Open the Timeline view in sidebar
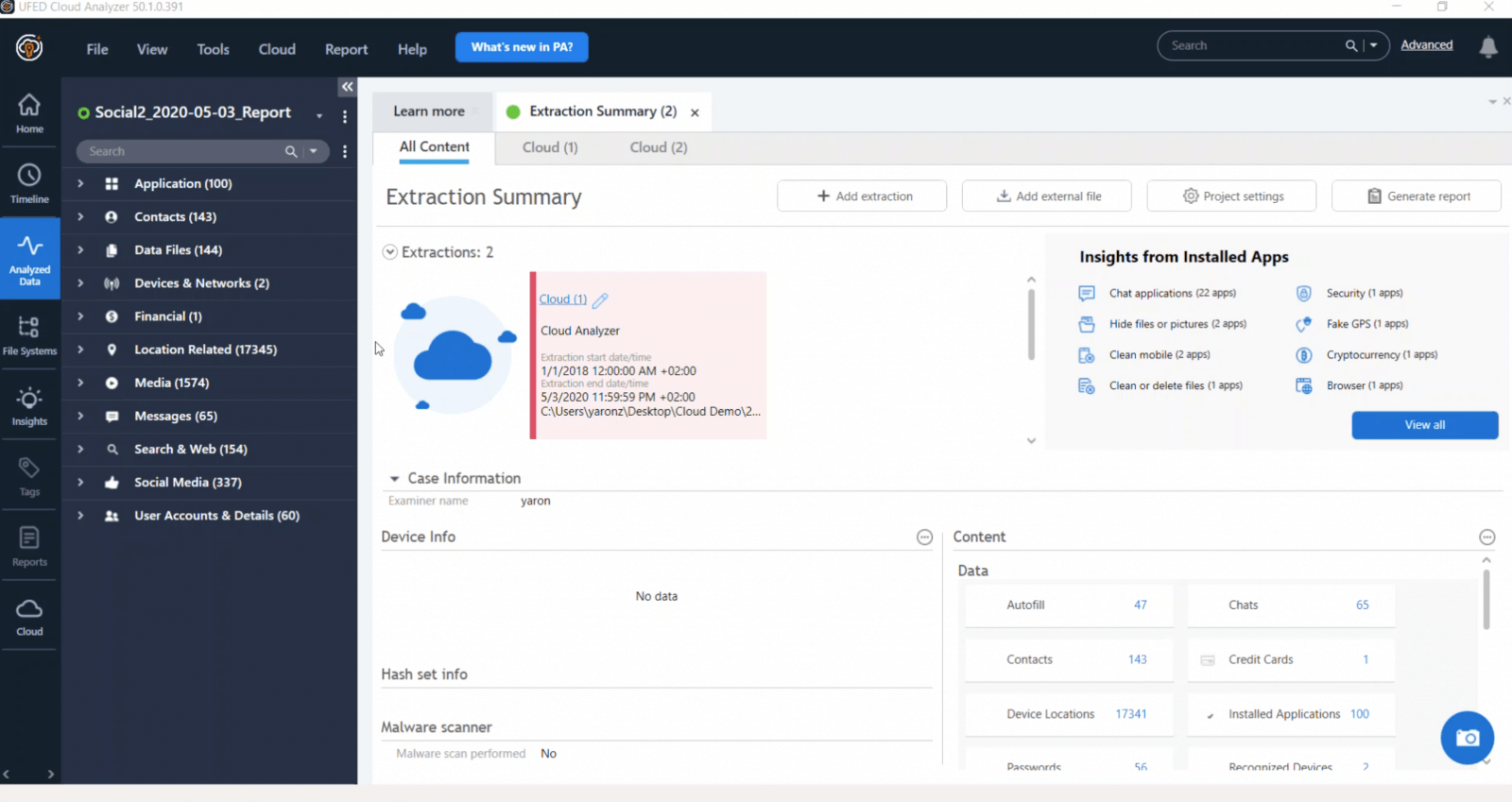 tap(29, 183)
